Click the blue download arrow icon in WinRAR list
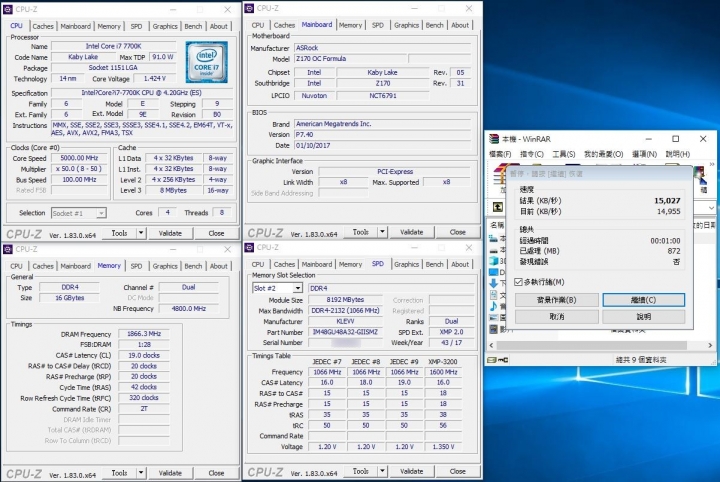 point(494,283)
